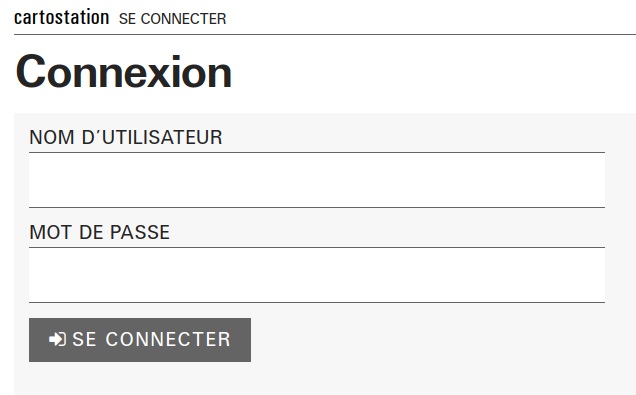Click the word SE in the header link

click(127, 19)
